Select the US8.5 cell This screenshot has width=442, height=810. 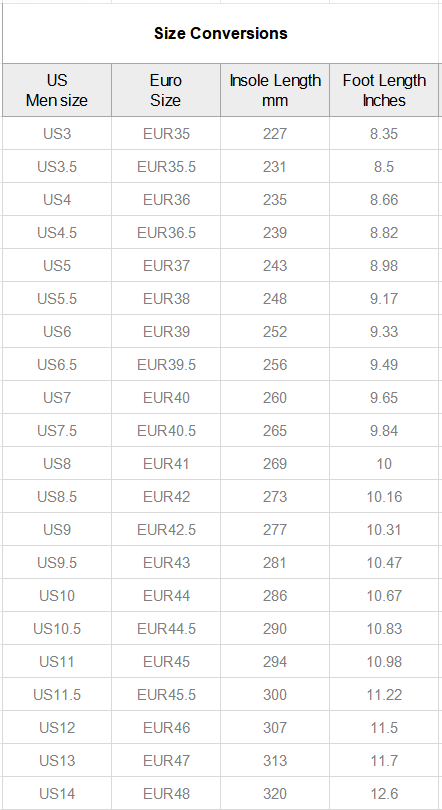pos(57,496)
